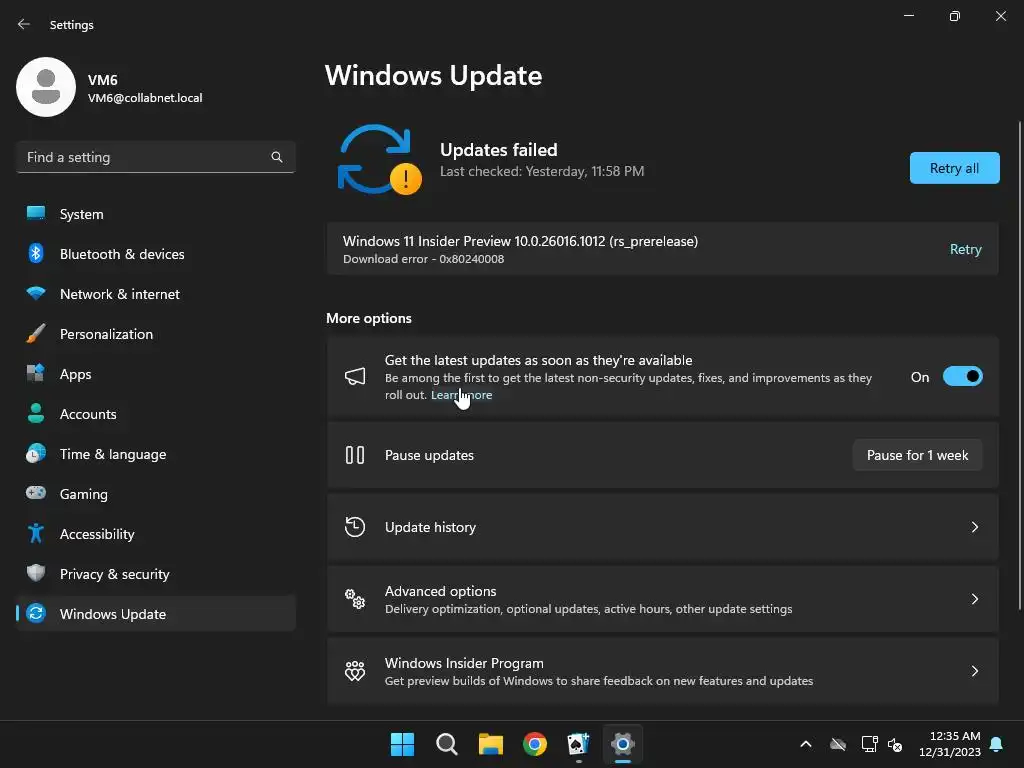Image resolution: width=1024 pixels, height=768 pixels.
Task: Click the Windows Insider Program label
Action: tap(464, 663)
